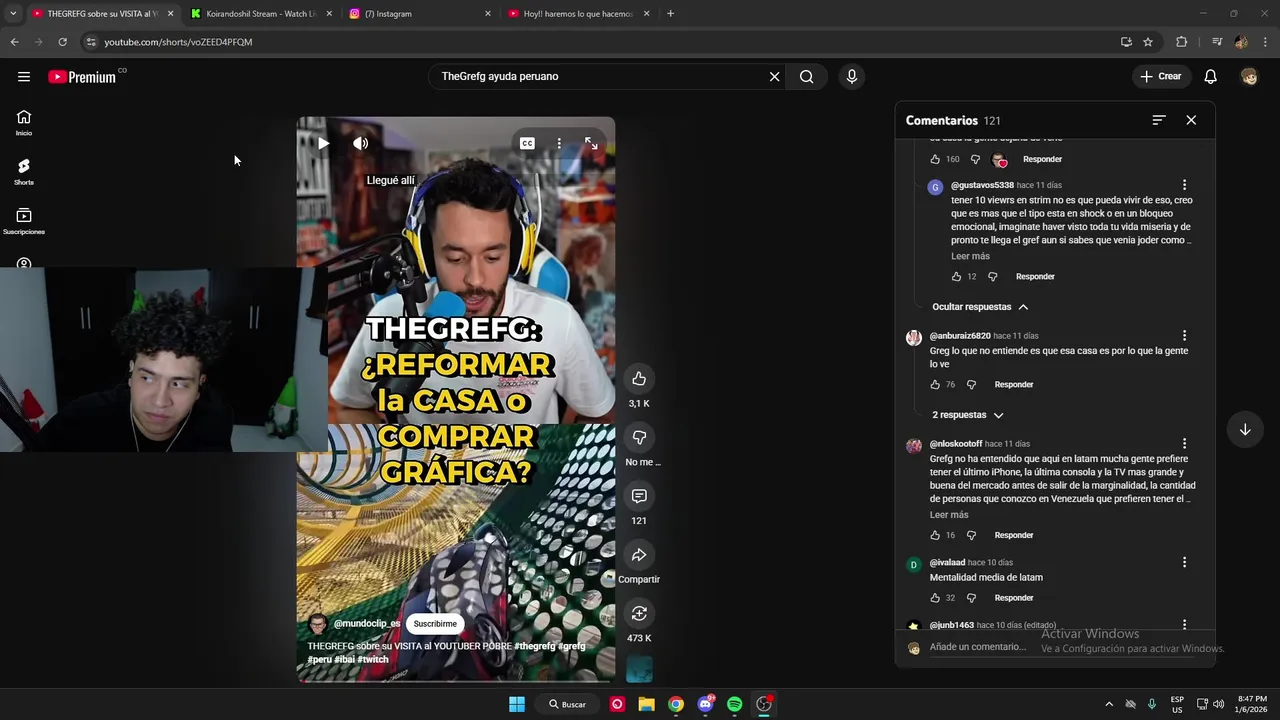Screen dimensions: 1280x720
Task: Like @gustavos5338's comment with 12 likes
Action: pos(956,277)
